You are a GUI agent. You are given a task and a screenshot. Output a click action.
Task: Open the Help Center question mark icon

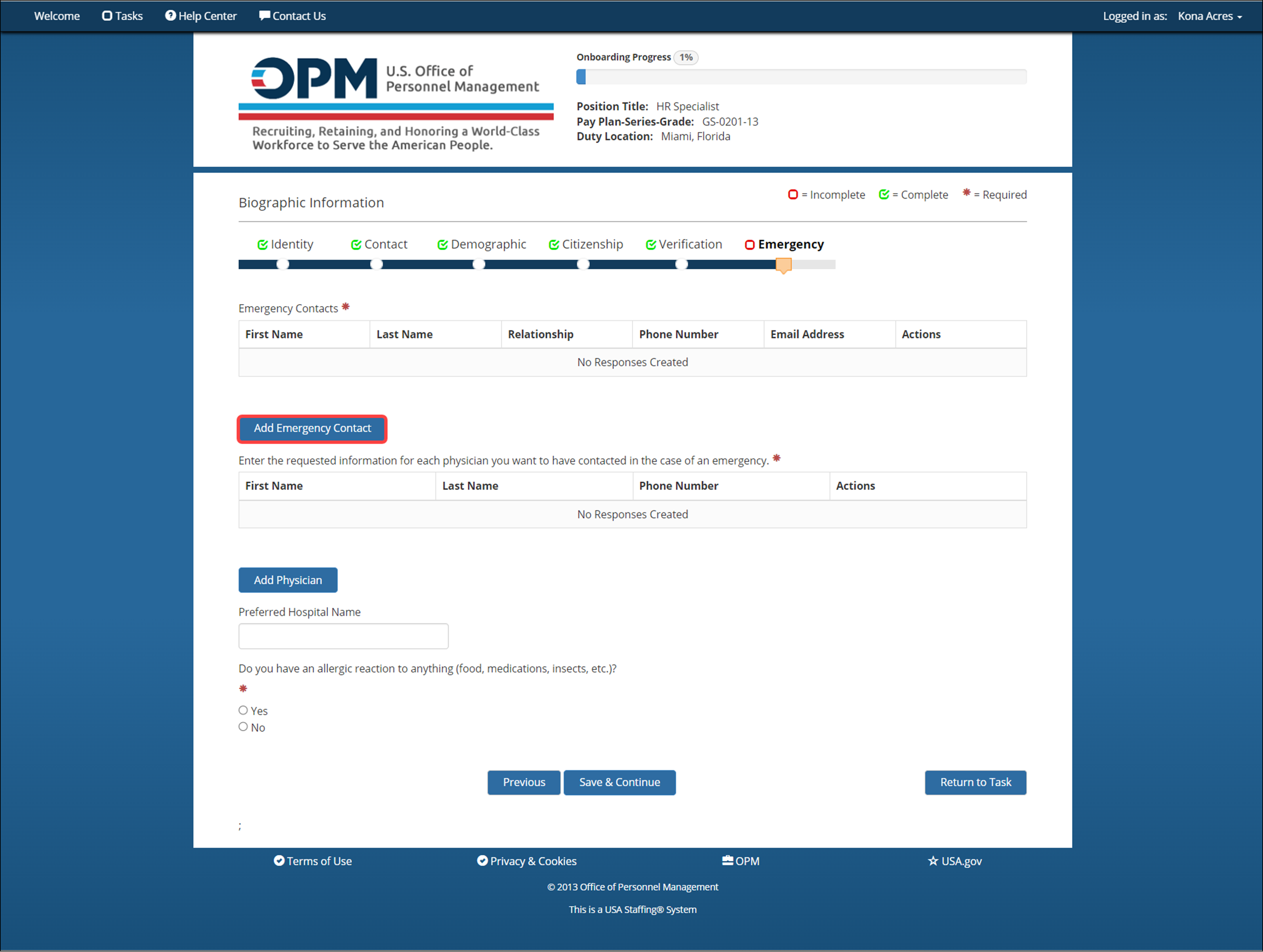[170, 16]
